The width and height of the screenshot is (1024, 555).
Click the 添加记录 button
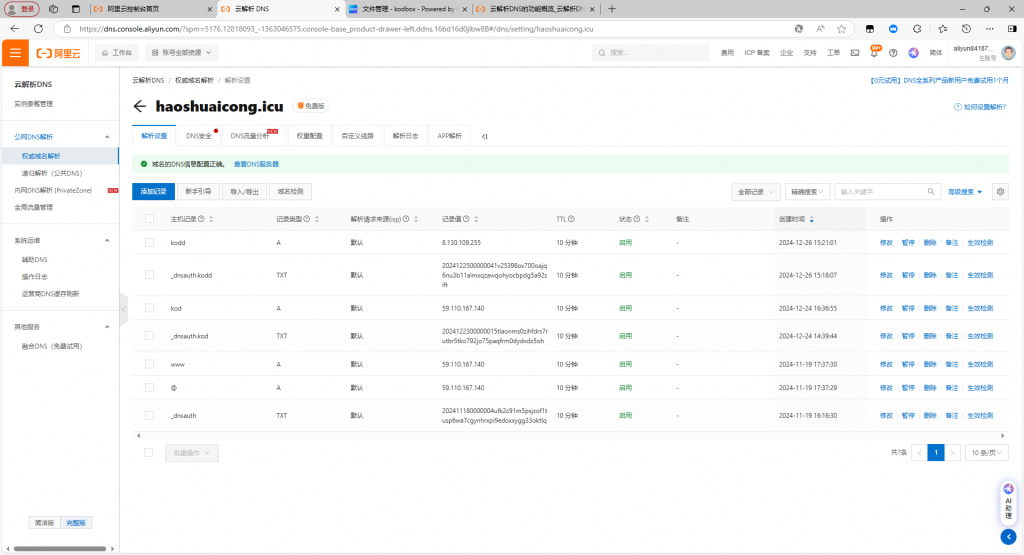coord(153,191)
